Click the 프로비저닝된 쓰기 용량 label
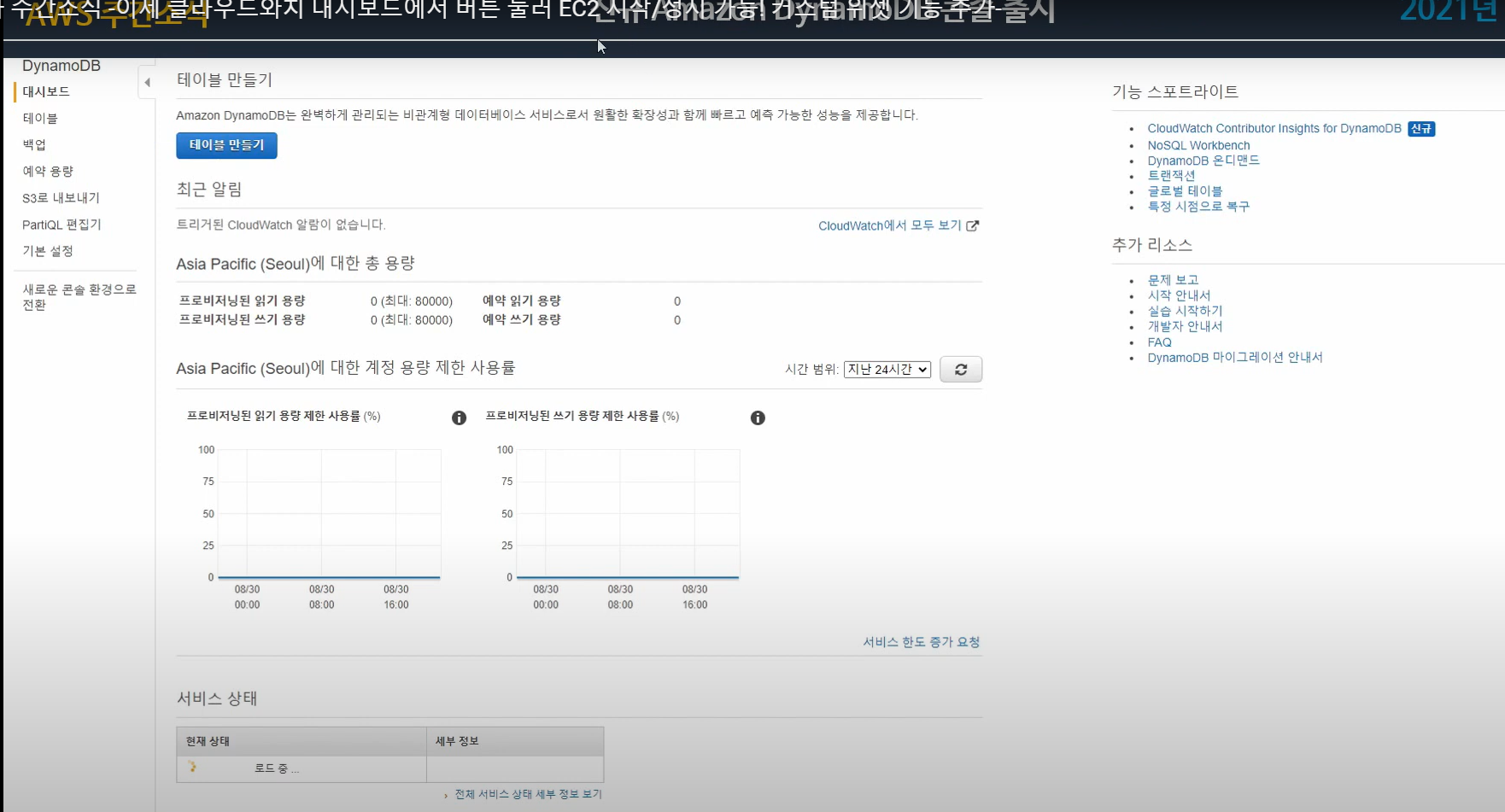This screenshot has height=812, width=1505. pos(242,319)
